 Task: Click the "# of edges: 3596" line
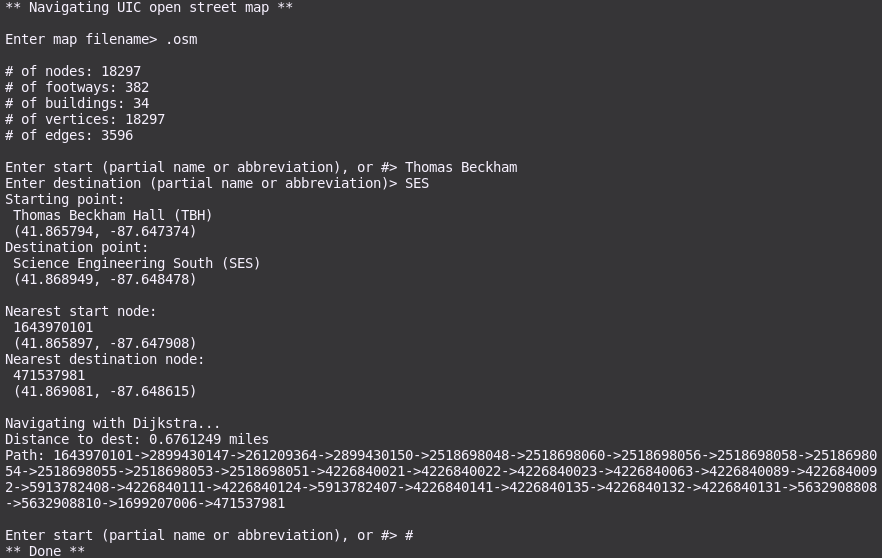[69, 136]
